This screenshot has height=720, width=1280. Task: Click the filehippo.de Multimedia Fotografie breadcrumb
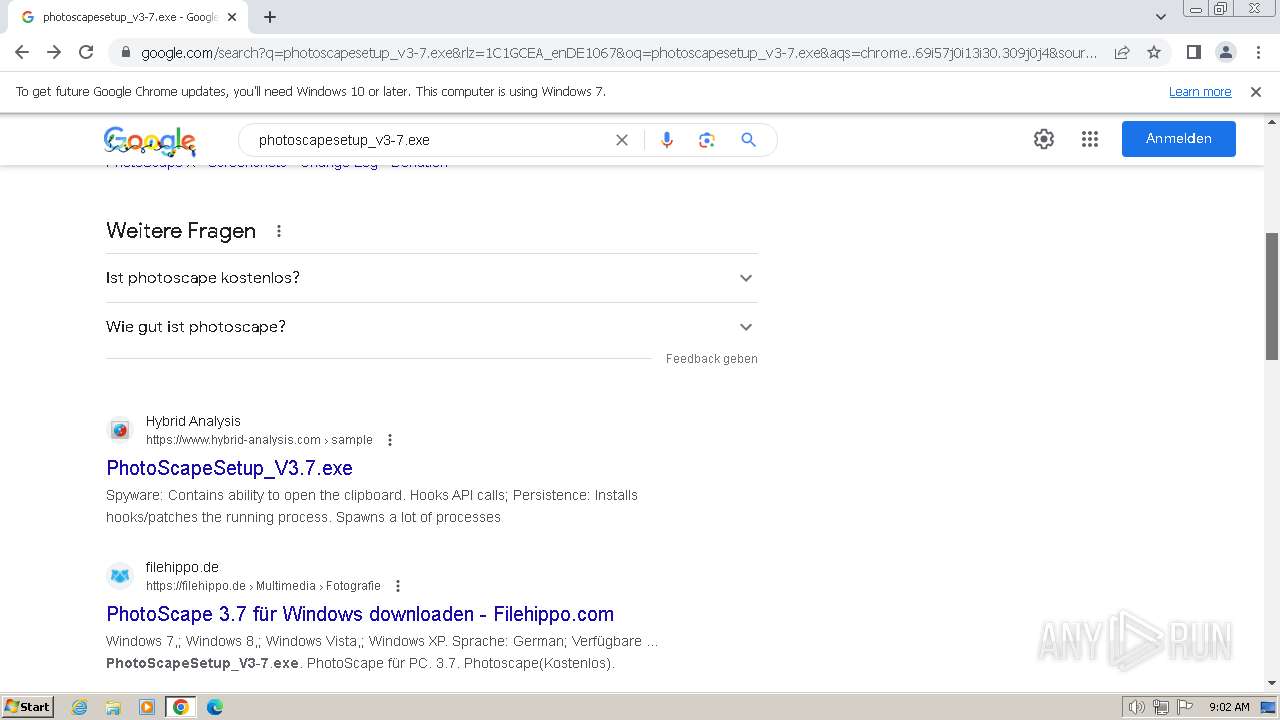coord(263,586)
